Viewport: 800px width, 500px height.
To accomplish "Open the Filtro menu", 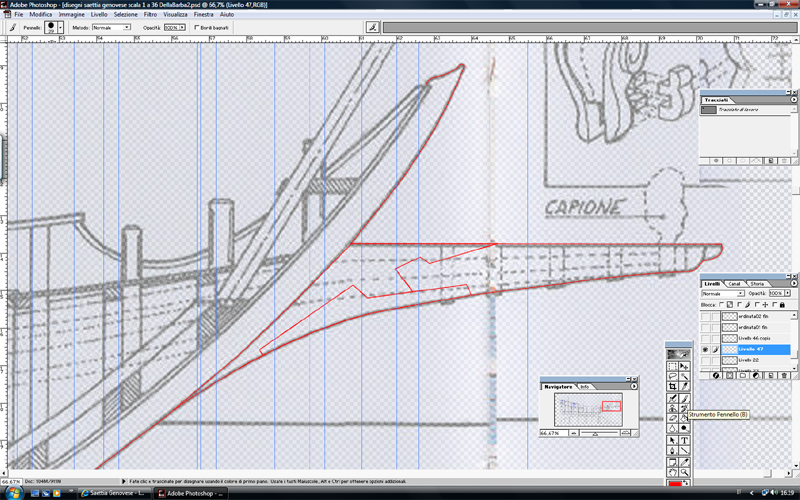I will (x=150, y=16).
